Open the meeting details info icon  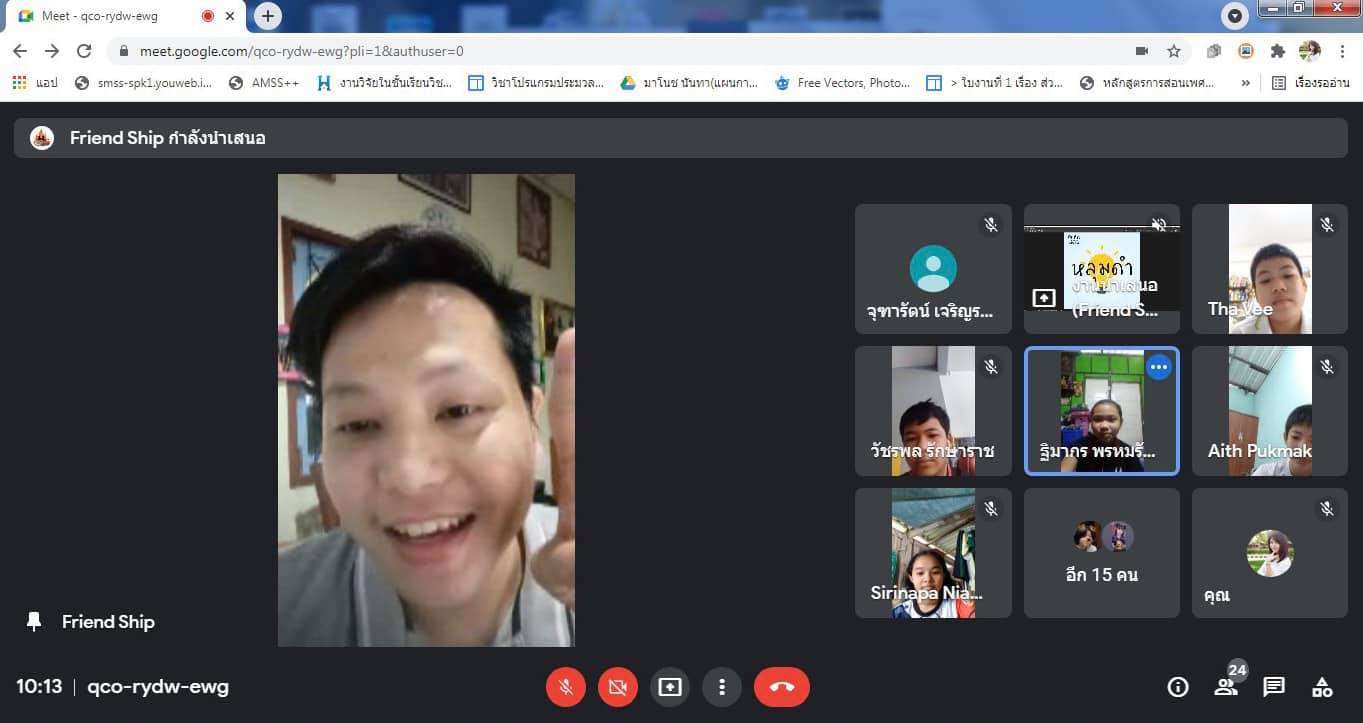click(x=1178, y=687)
